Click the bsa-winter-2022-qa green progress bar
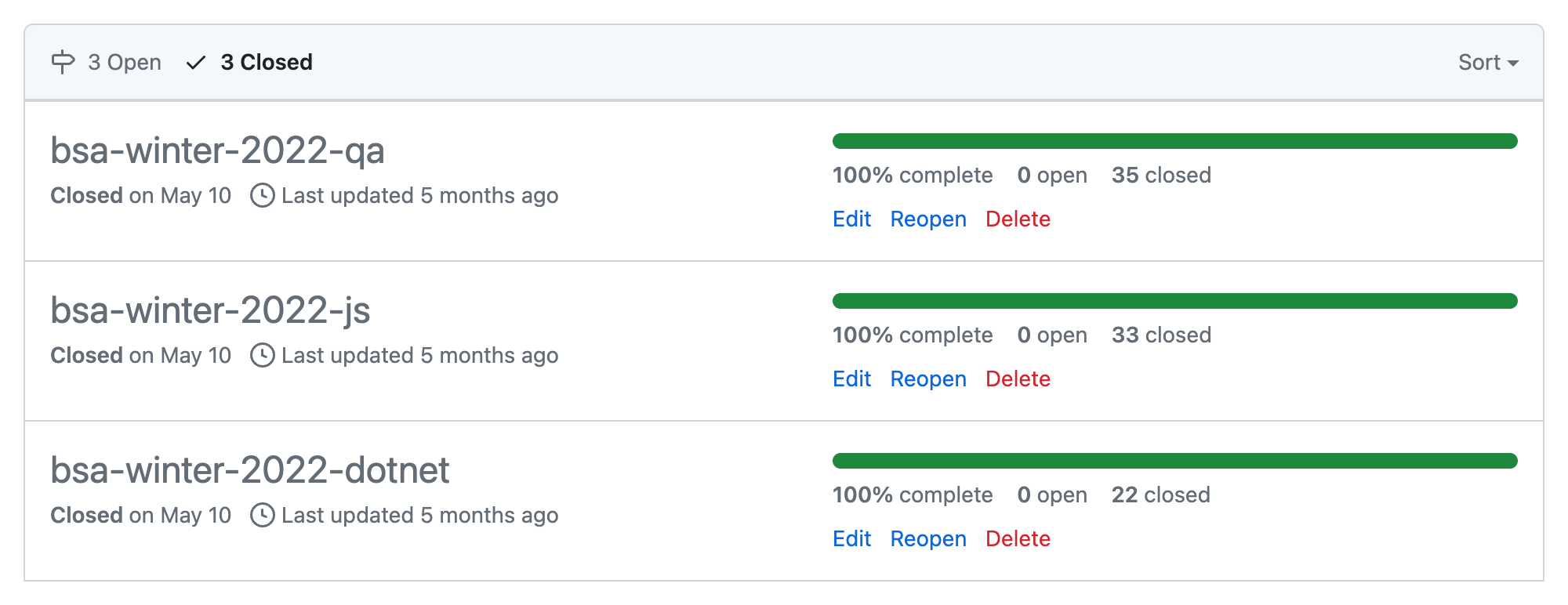The image size is (1568, 605). (x=1174, y=141)
